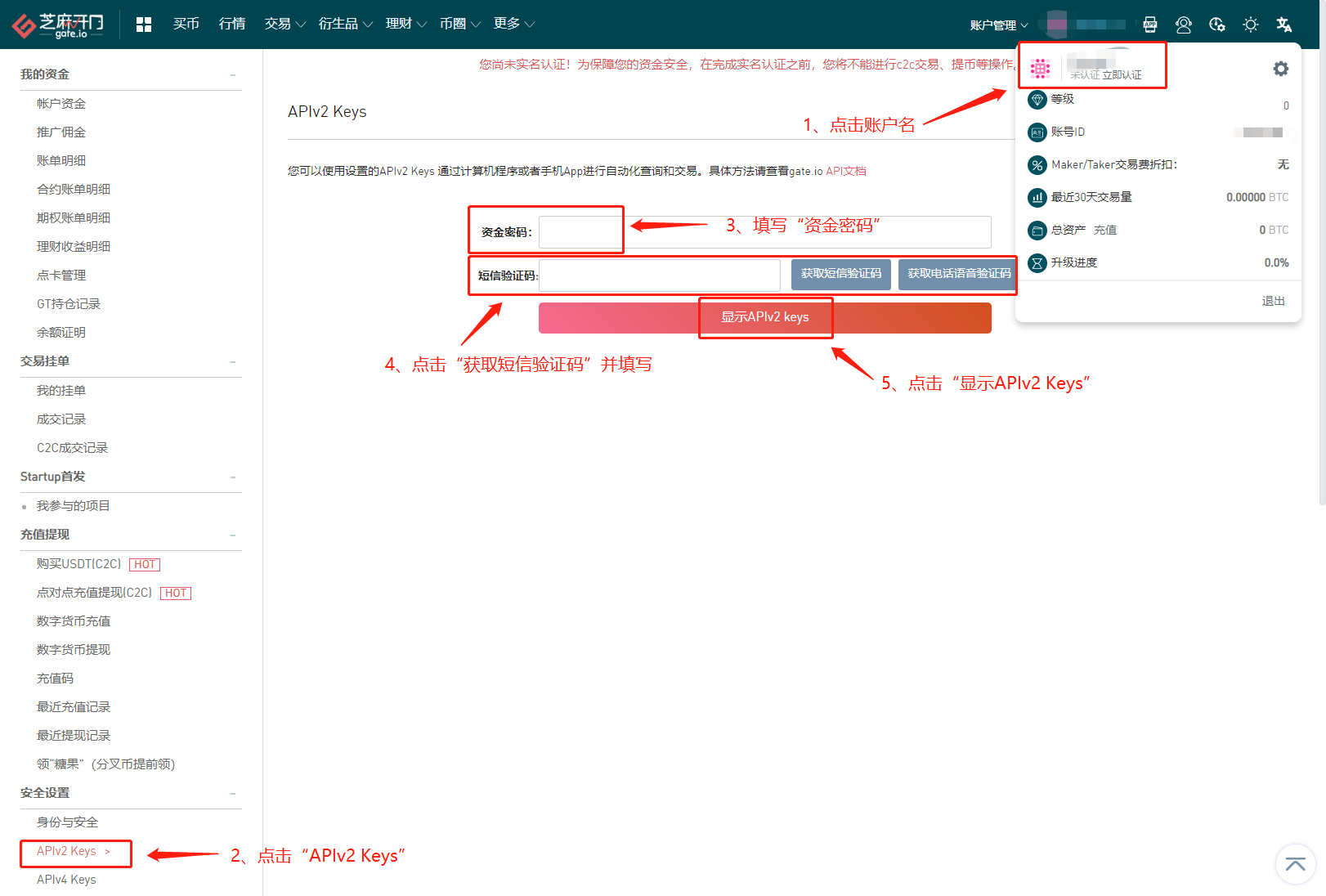The image size is (1326, 896).
Task: Click the diamond 等级 level icon
Action: coord(1037,100)
